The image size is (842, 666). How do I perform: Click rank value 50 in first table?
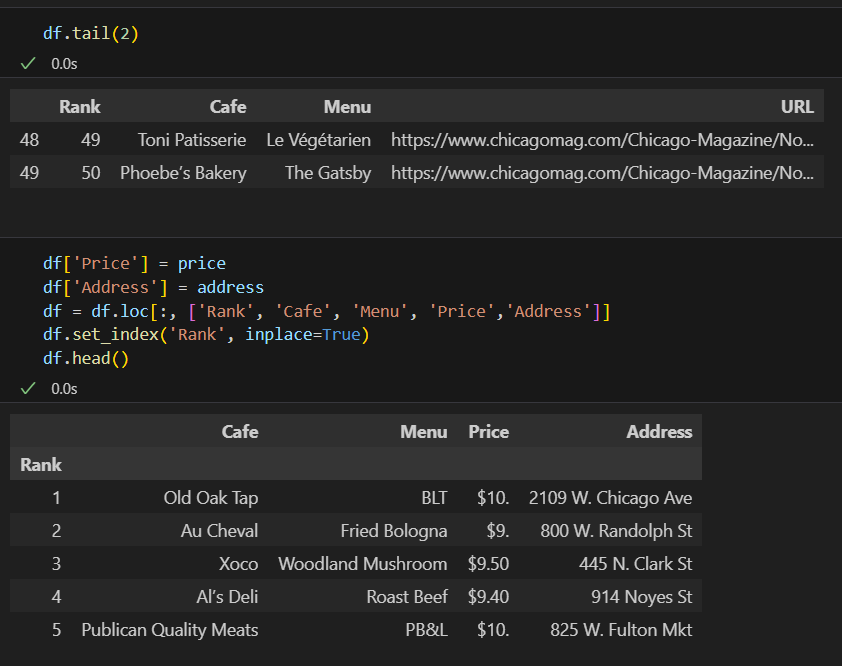(x=91, y=173)
